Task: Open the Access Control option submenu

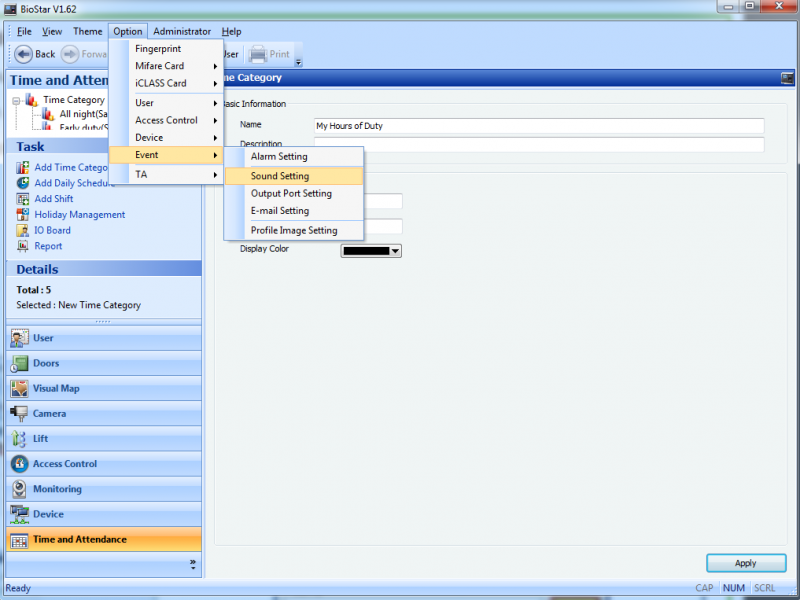Action: (x=166, y=120)
